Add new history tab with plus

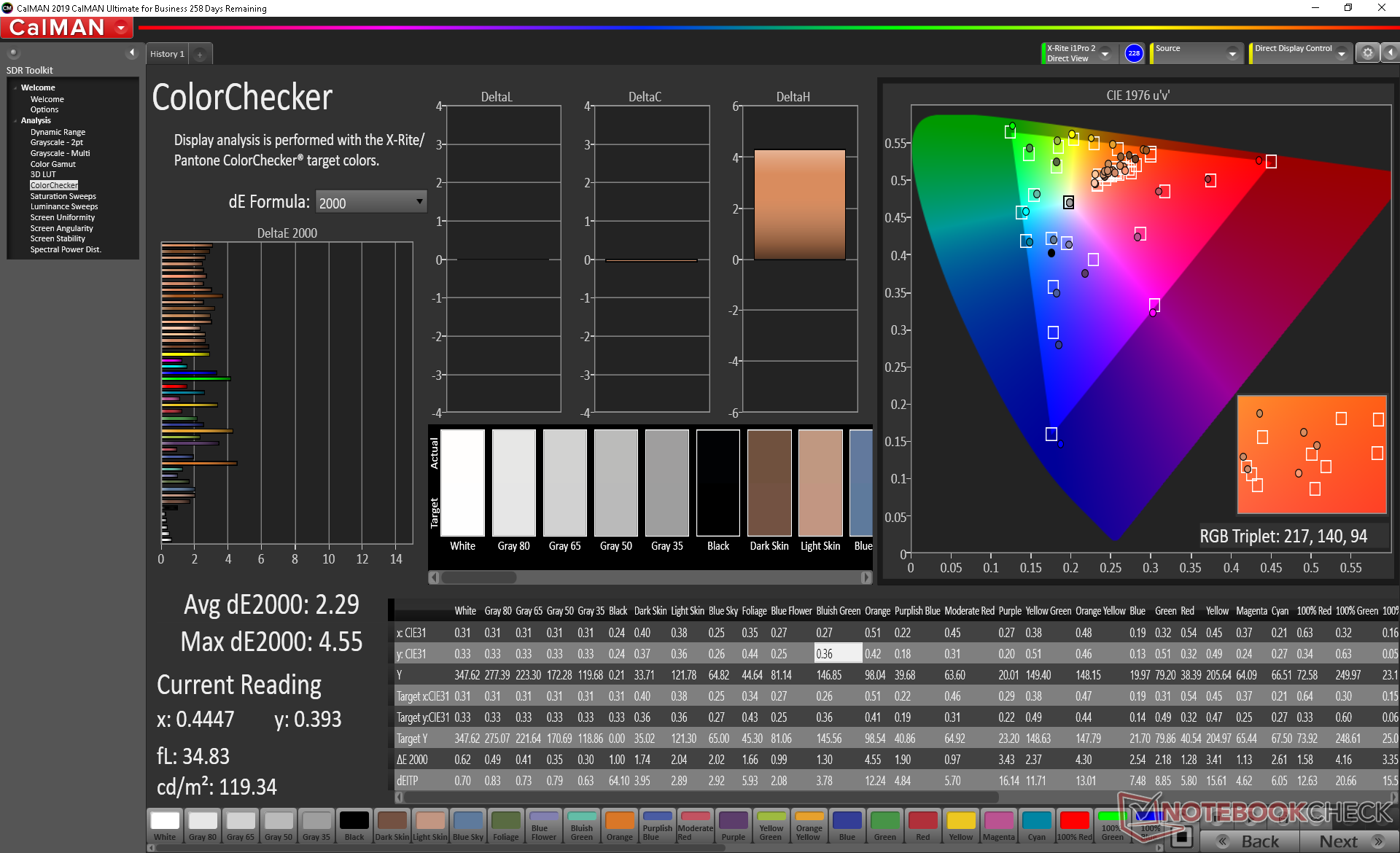pos(200,54)
